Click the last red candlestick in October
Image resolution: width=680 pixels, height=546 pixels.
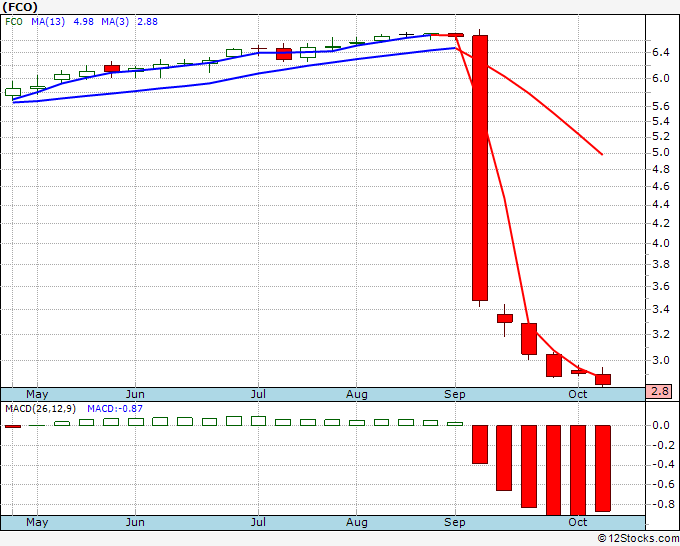click(603, 379)
